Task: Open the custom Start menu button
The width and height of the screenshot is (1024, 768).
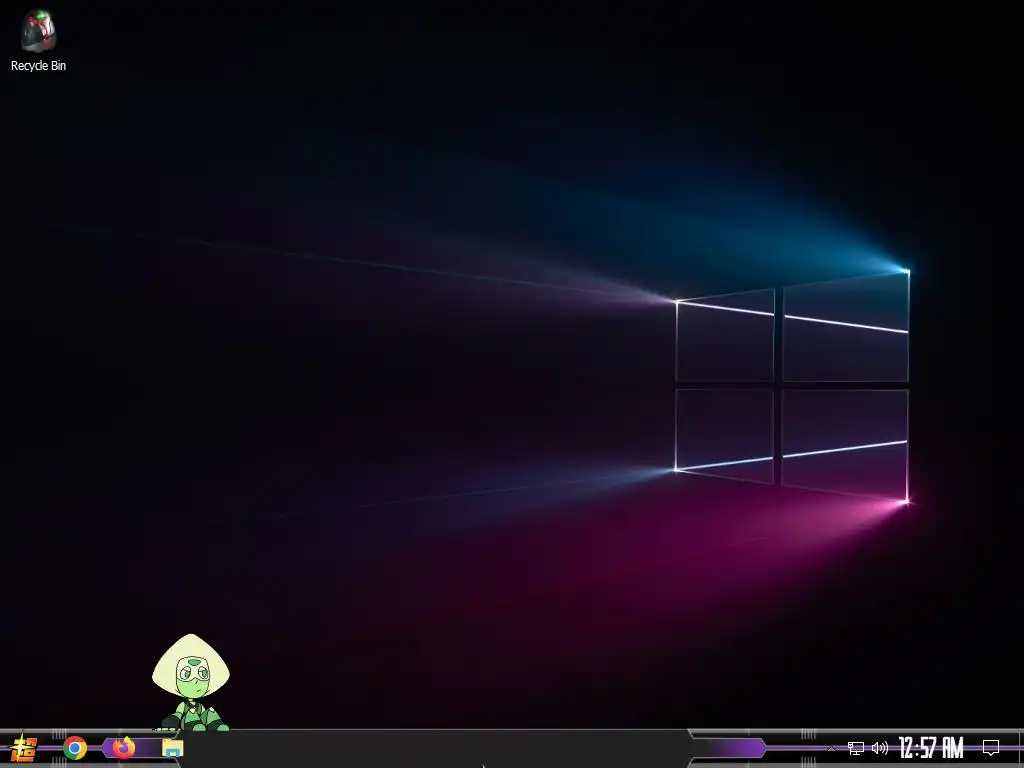Action: [x=24, y=748]
